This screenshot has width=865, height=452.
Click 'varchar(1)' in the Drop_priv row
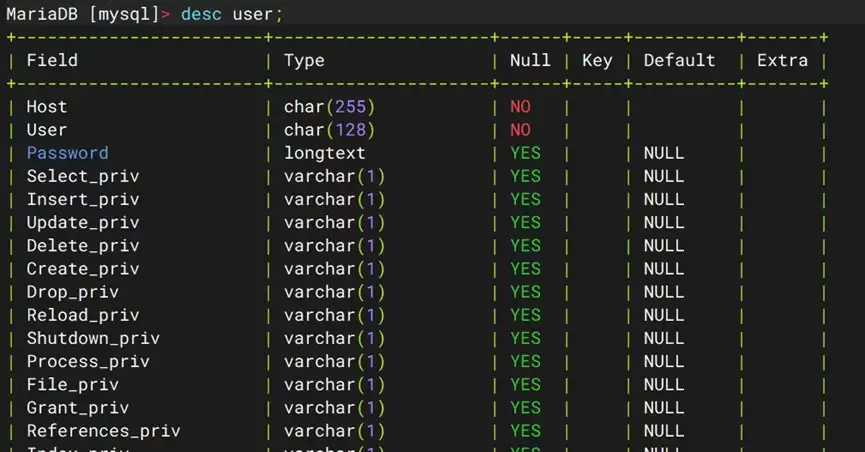tap(334, 292)
